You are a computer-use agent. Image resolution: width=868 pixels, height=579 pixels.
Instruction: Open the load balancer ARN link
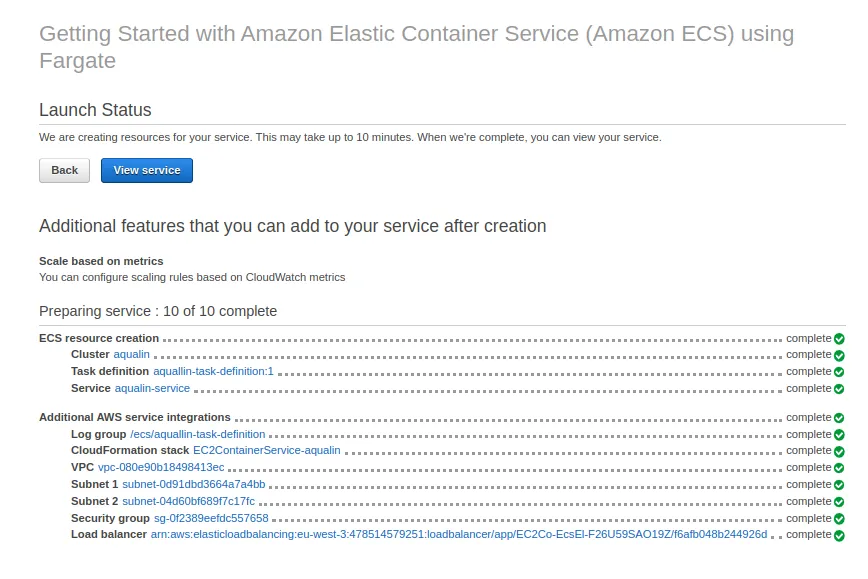coord(459,535)
